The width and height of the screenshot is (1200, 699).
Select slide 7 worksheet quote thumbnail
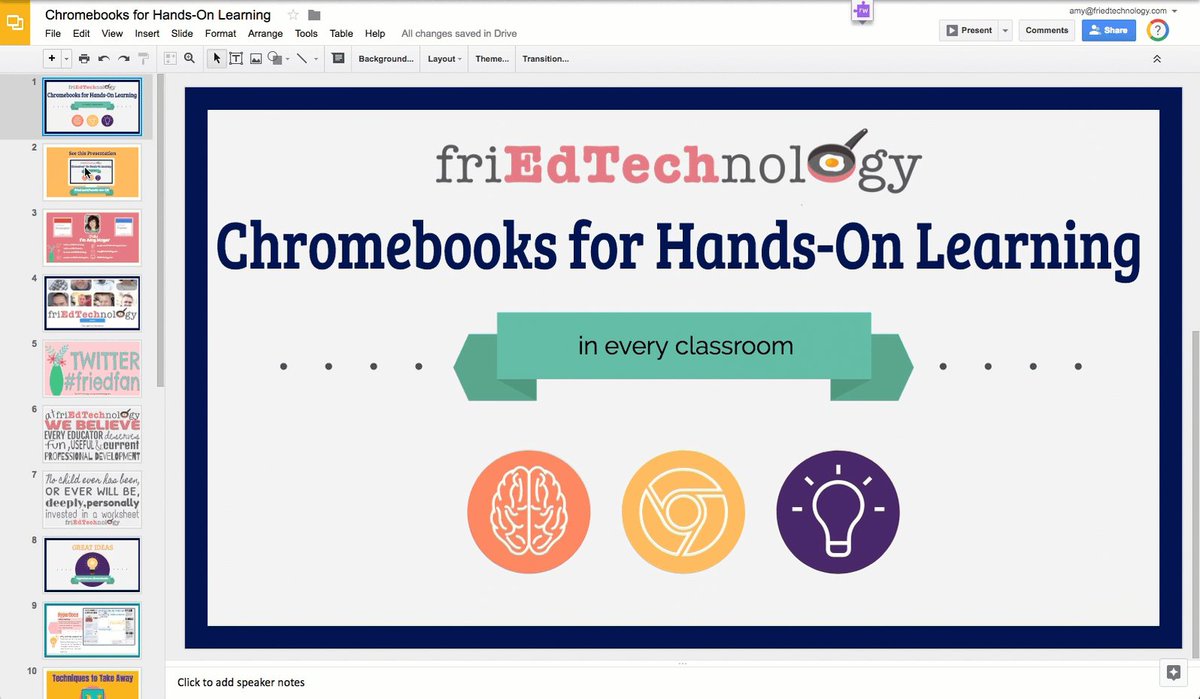coord(92,500)
